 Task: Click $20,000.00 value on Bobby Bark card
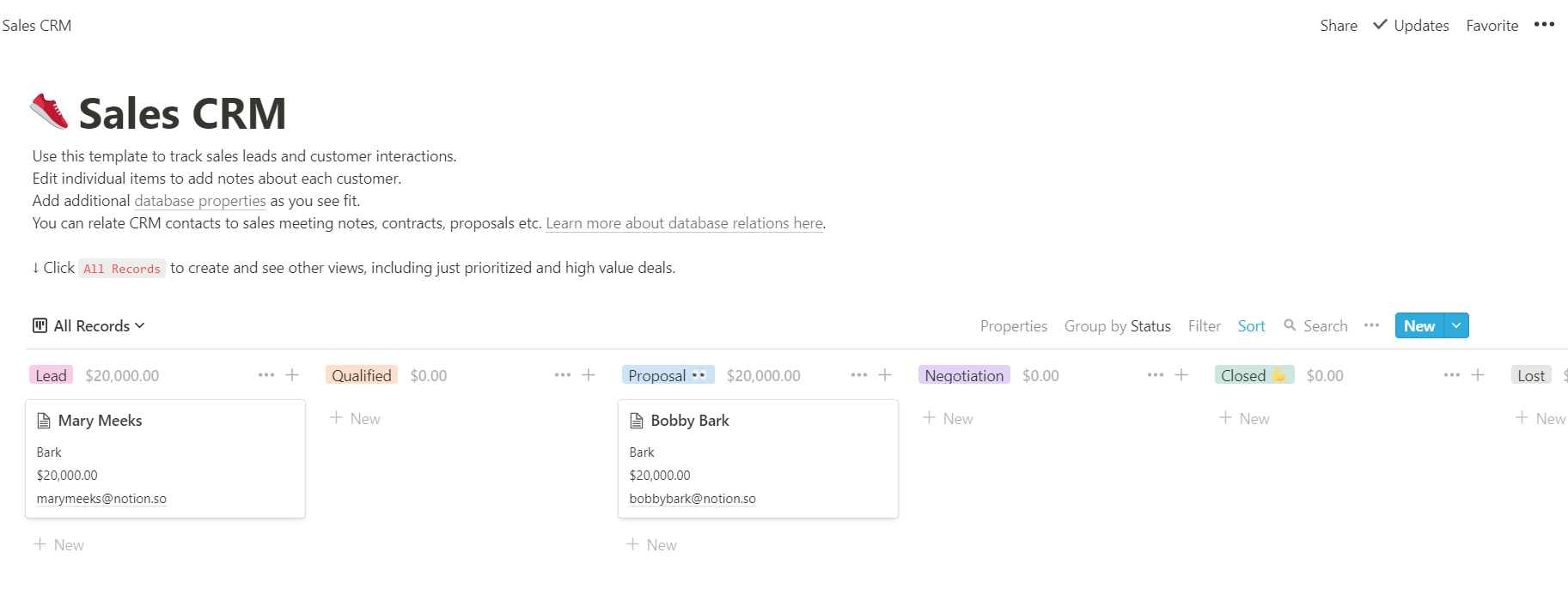(660, 476)
